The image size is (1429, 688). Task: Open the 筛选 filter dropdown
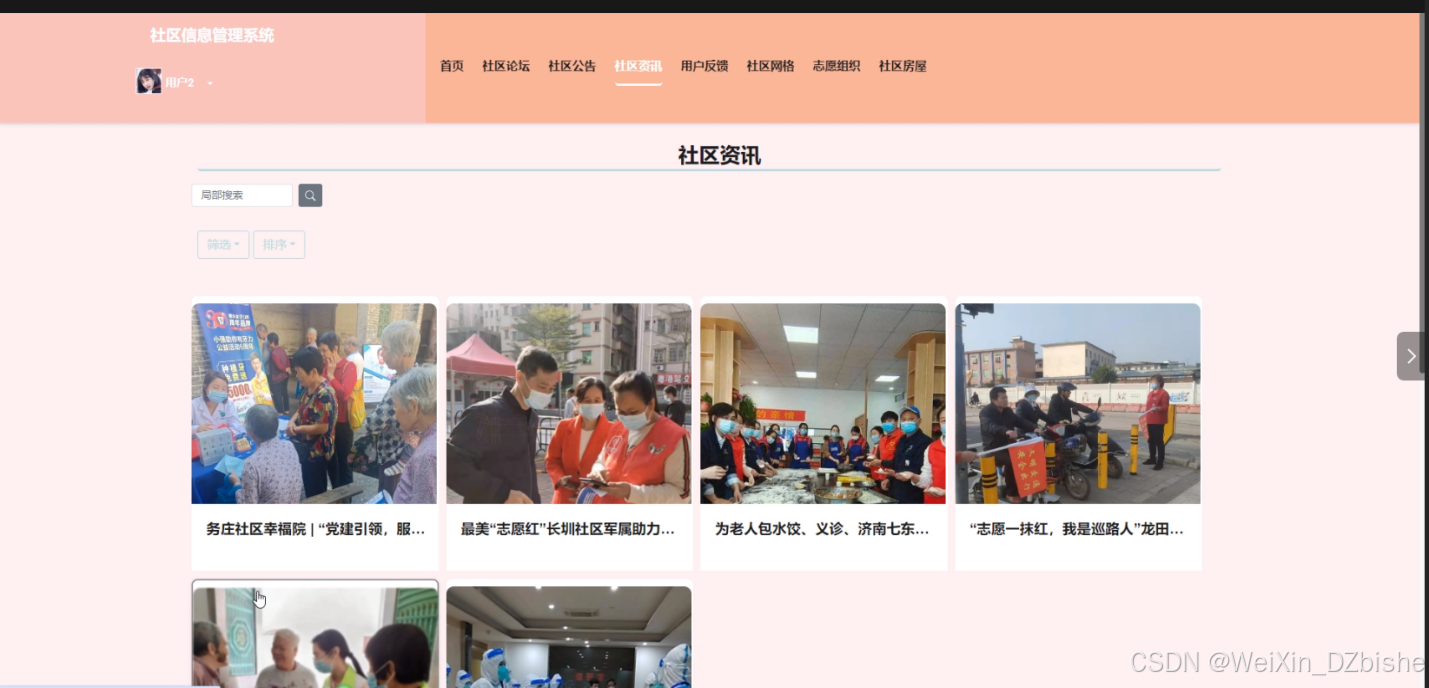[x=223, y=245]
